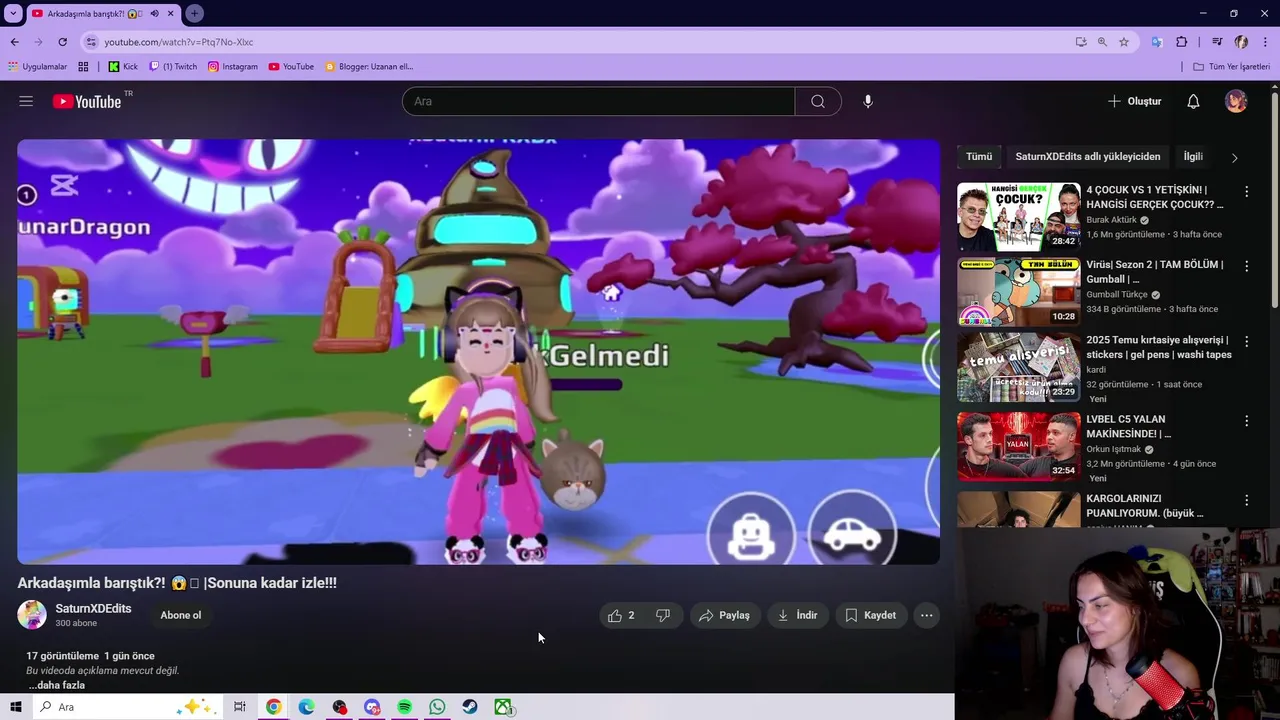Subscribe with Abone ol button

(x=181, y=615)
